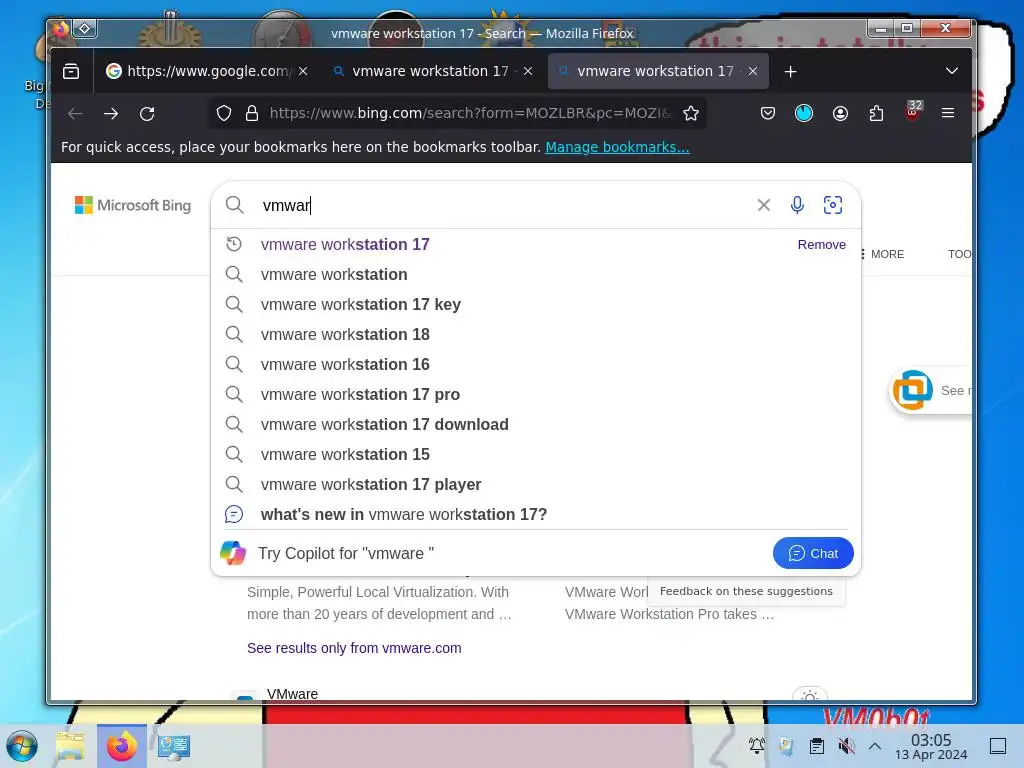The width and height of the screenshot is (1024, 768).
Task: Click show desktop button on taskbar
Action: pos(998,746)
